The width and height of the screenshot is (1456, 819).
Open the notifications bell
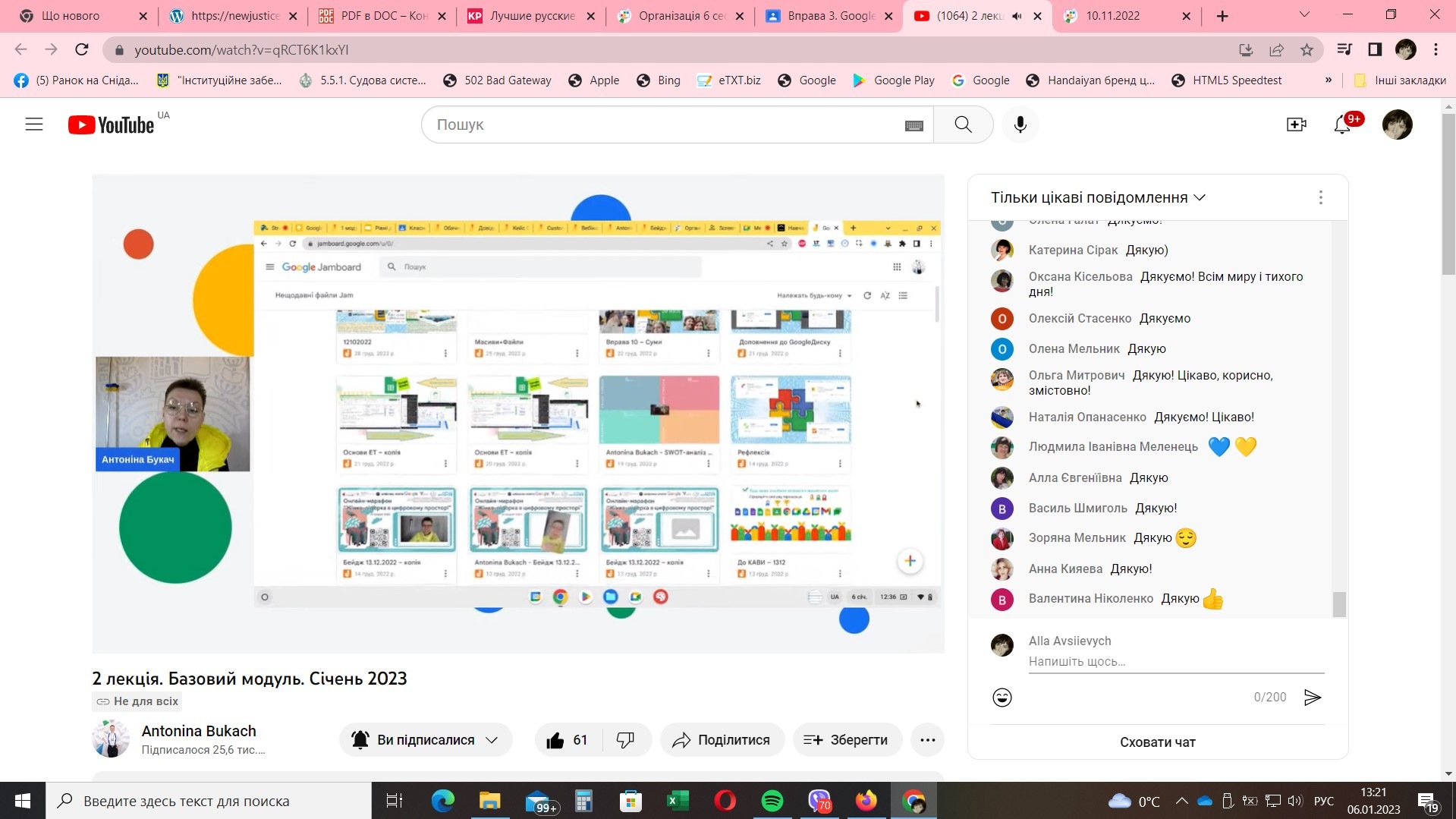pos(1342,125)
